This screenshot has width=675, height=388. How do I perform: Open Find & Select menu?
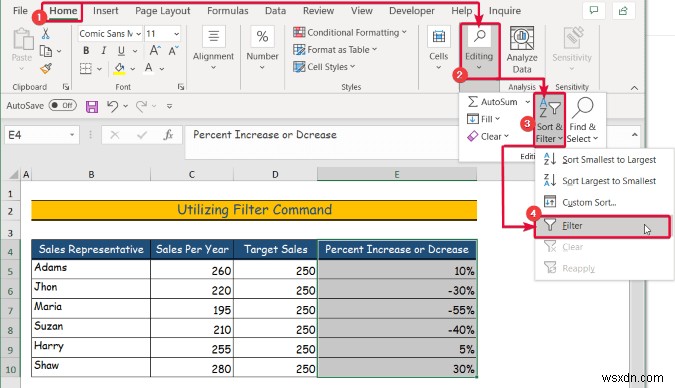(582, 121)
